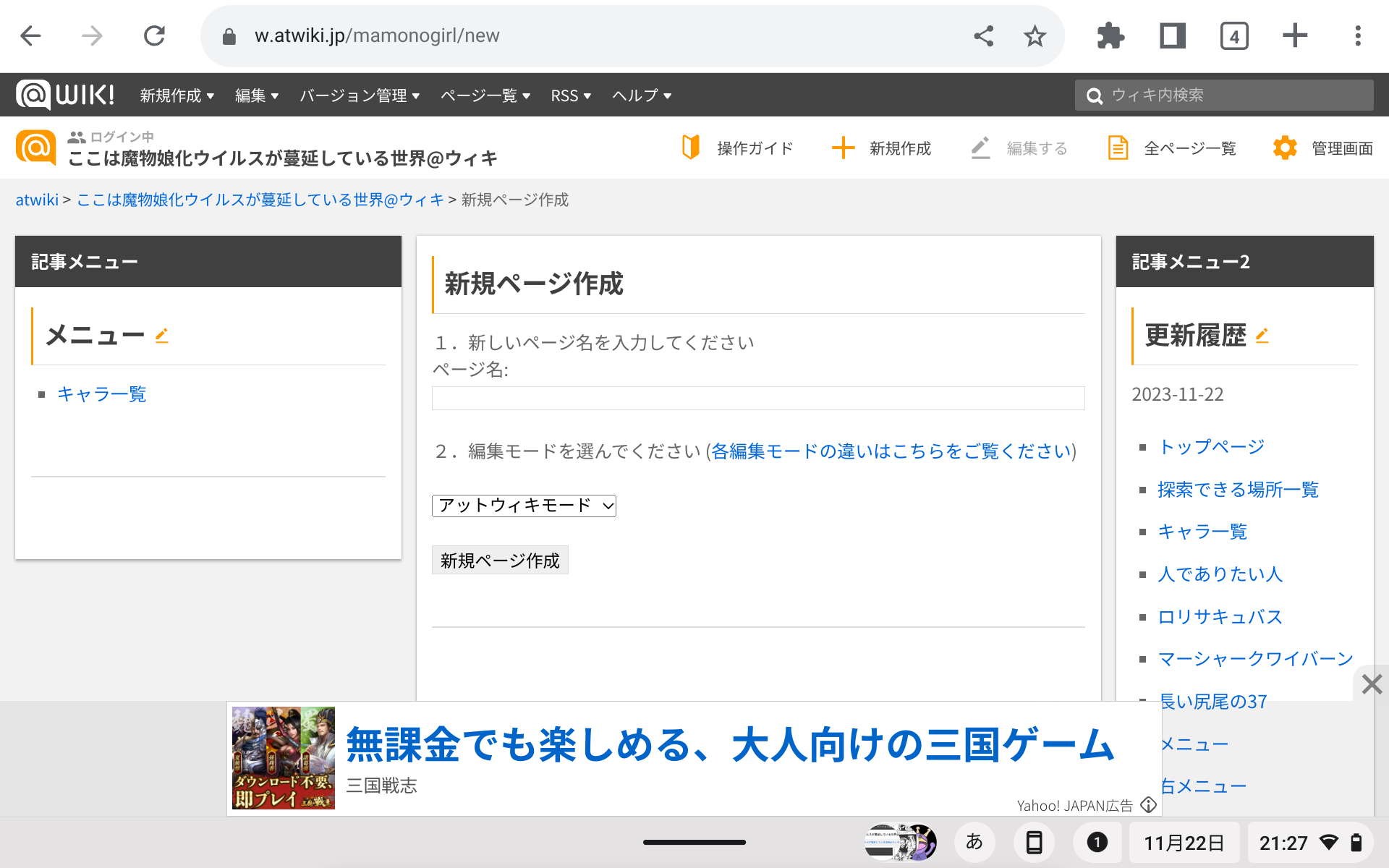
Task: Click the bookmark star icon in address bar
Action: (x=1035, y=36)
